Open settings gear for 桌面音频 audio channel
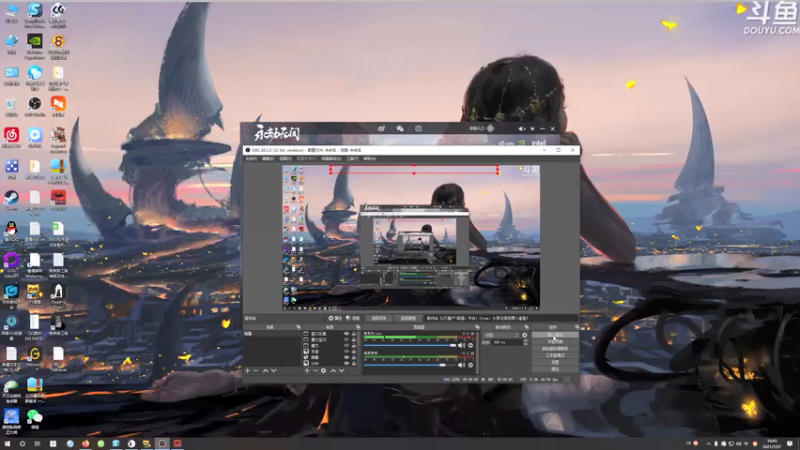Screen dimensions: 800x450 pyautogui.click(x=470, y=365)
